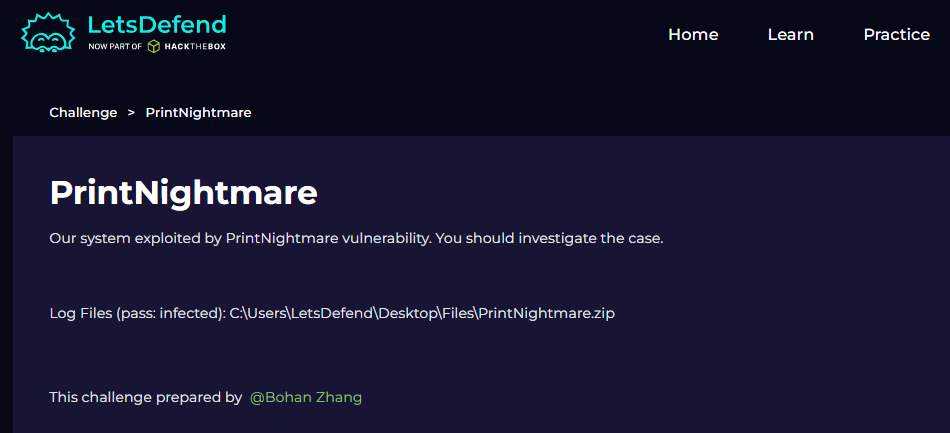This screenshot has width=950, height=433.
Task: Select the PrintNightmare page heading
Action: tap(184, 193)
